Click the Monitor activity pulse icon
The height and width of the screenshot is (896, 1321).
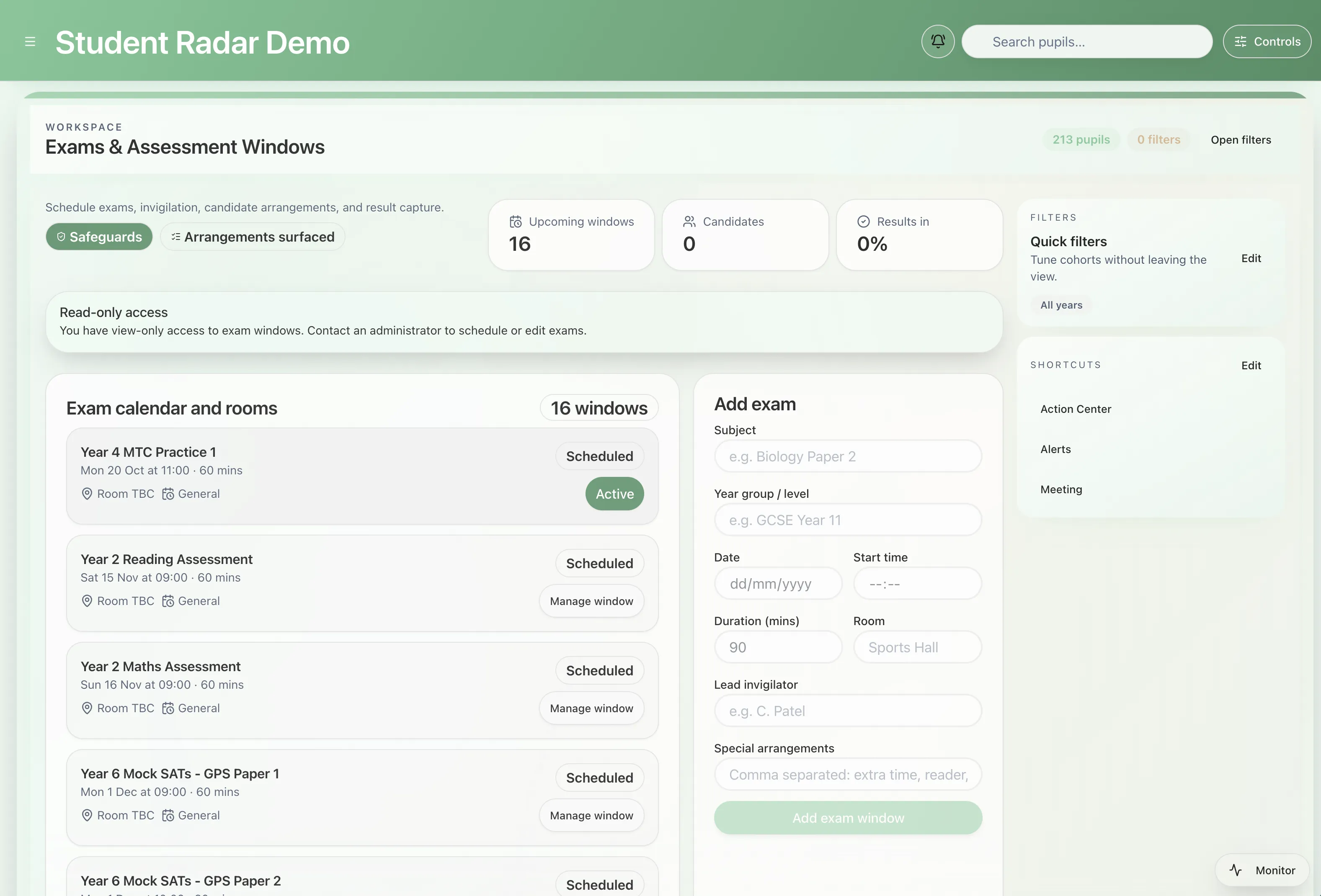[1235, 870]
